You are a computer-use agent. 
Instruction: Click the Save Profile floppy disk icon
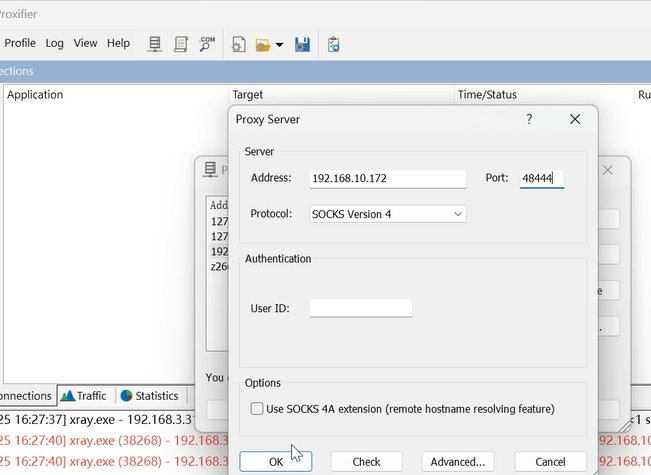302,44
